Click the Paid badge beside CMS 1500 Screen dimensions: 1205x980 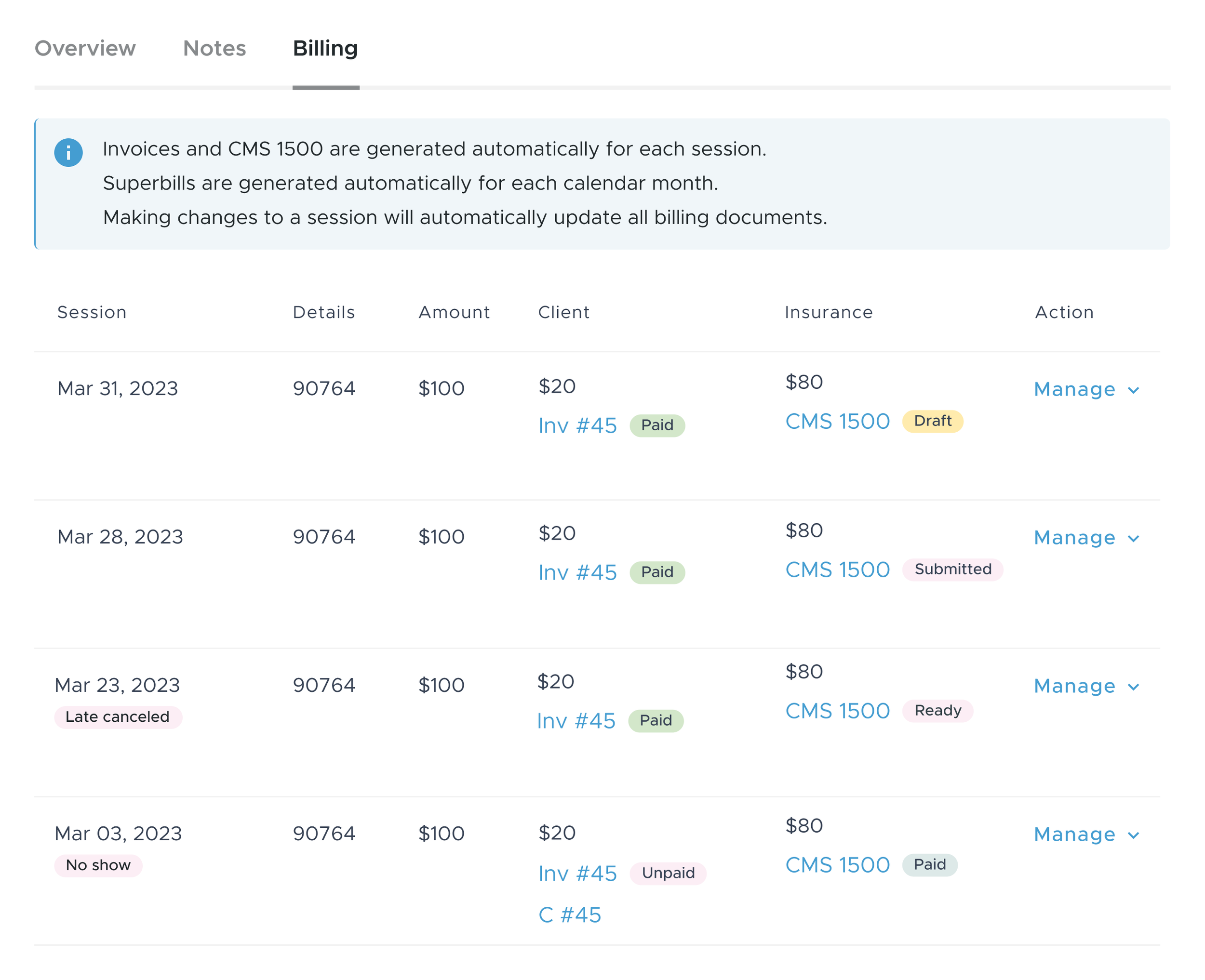click(x=930, y=865)
